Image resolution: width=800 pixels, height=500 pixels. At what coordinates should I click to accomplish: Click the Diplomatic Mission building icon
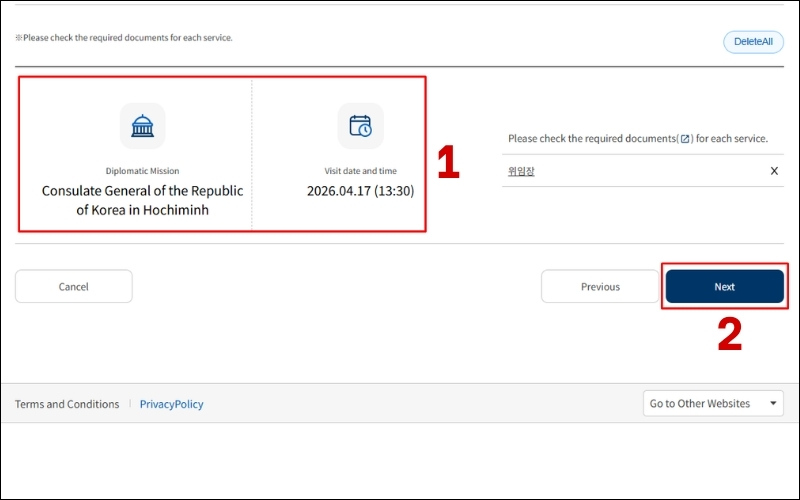tap(142, 126)
